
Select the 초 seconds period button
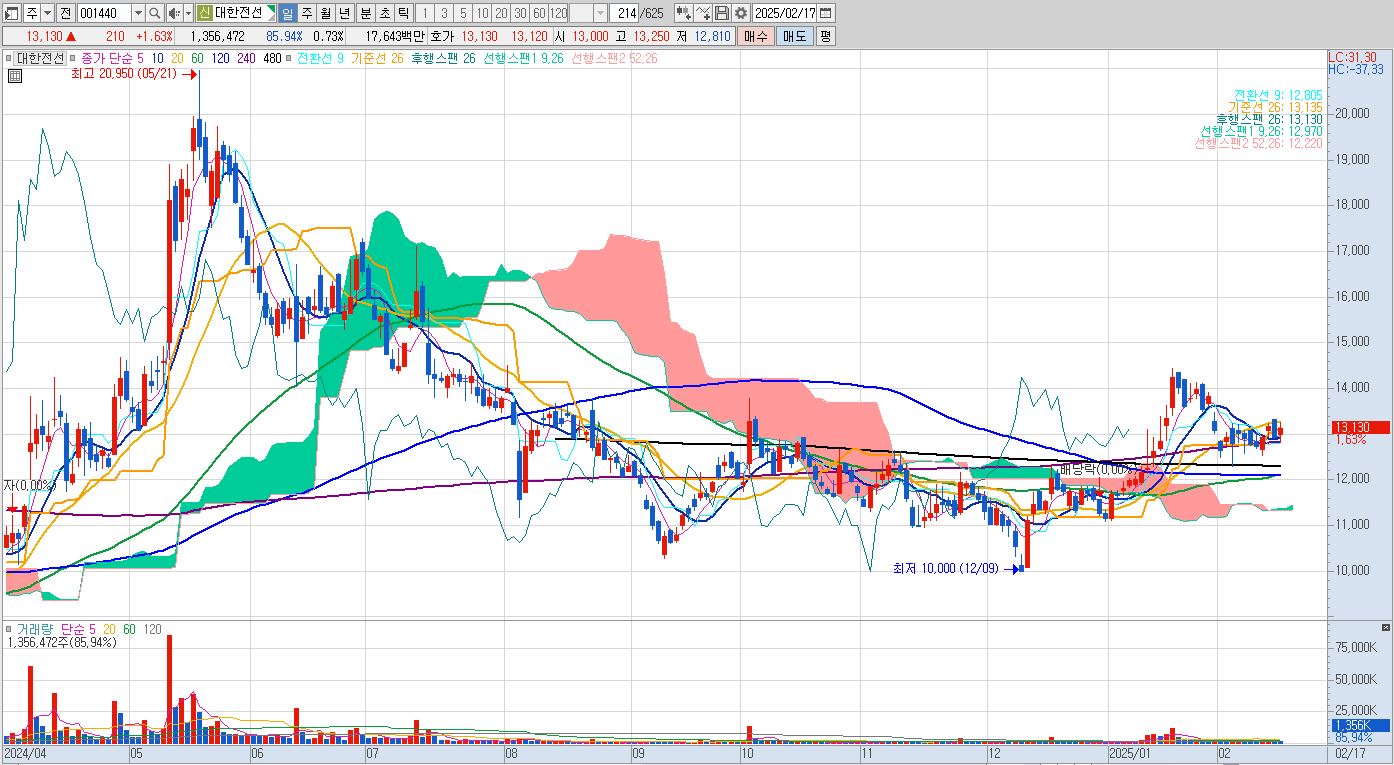point(383,13)
